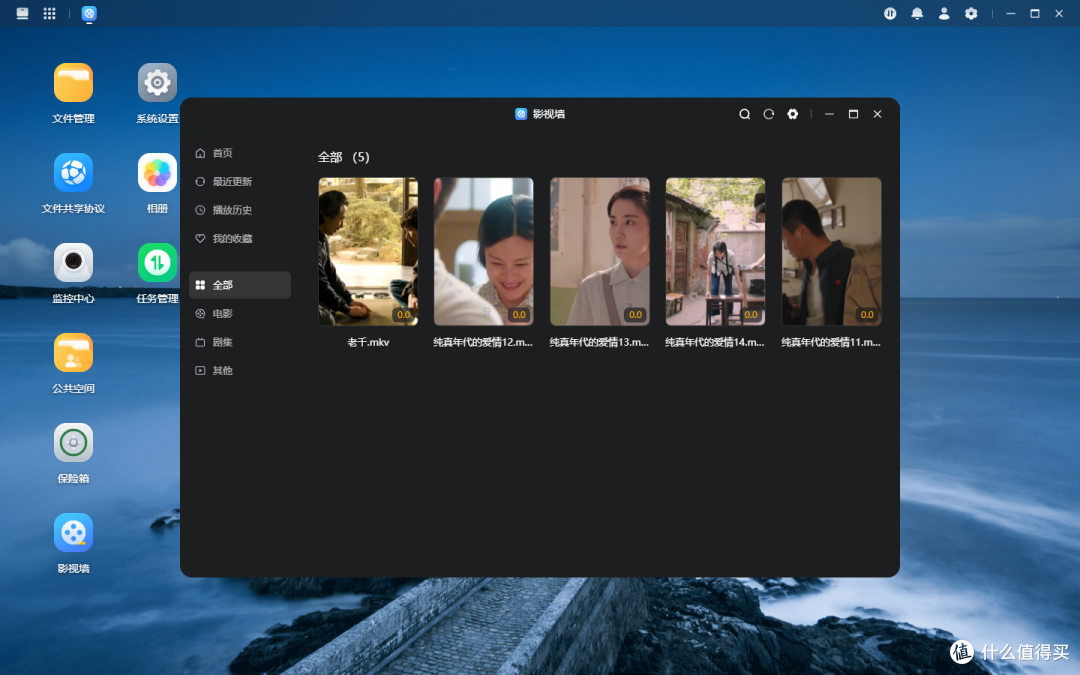Close the 影视墙 window

click(878, 114)
